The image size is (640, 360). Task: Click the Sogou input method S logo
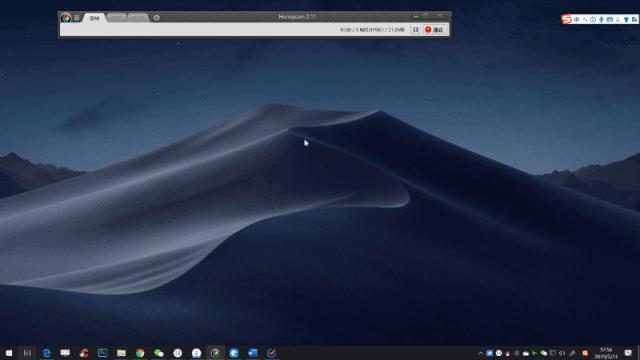[x=567, y=19]
